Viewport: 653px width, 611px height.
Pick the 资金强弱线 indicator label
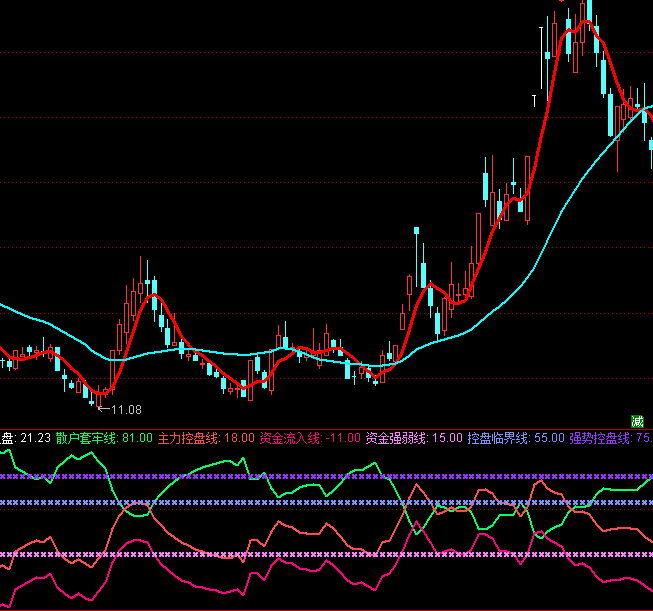pyautogui.click(x=396, y=437)
